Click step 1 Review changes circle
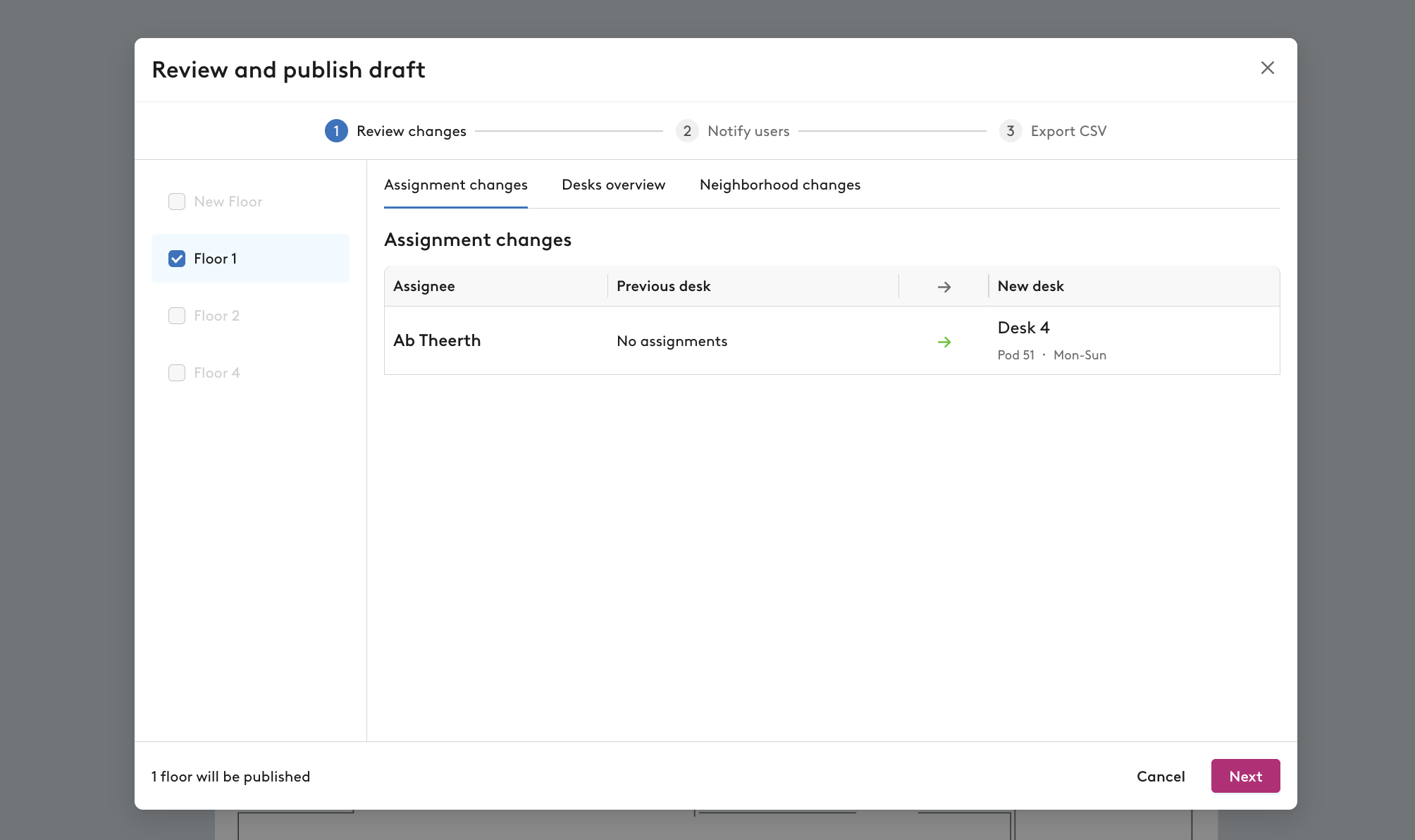Viewport: 1415px width, 840px height. coord(336,131)
